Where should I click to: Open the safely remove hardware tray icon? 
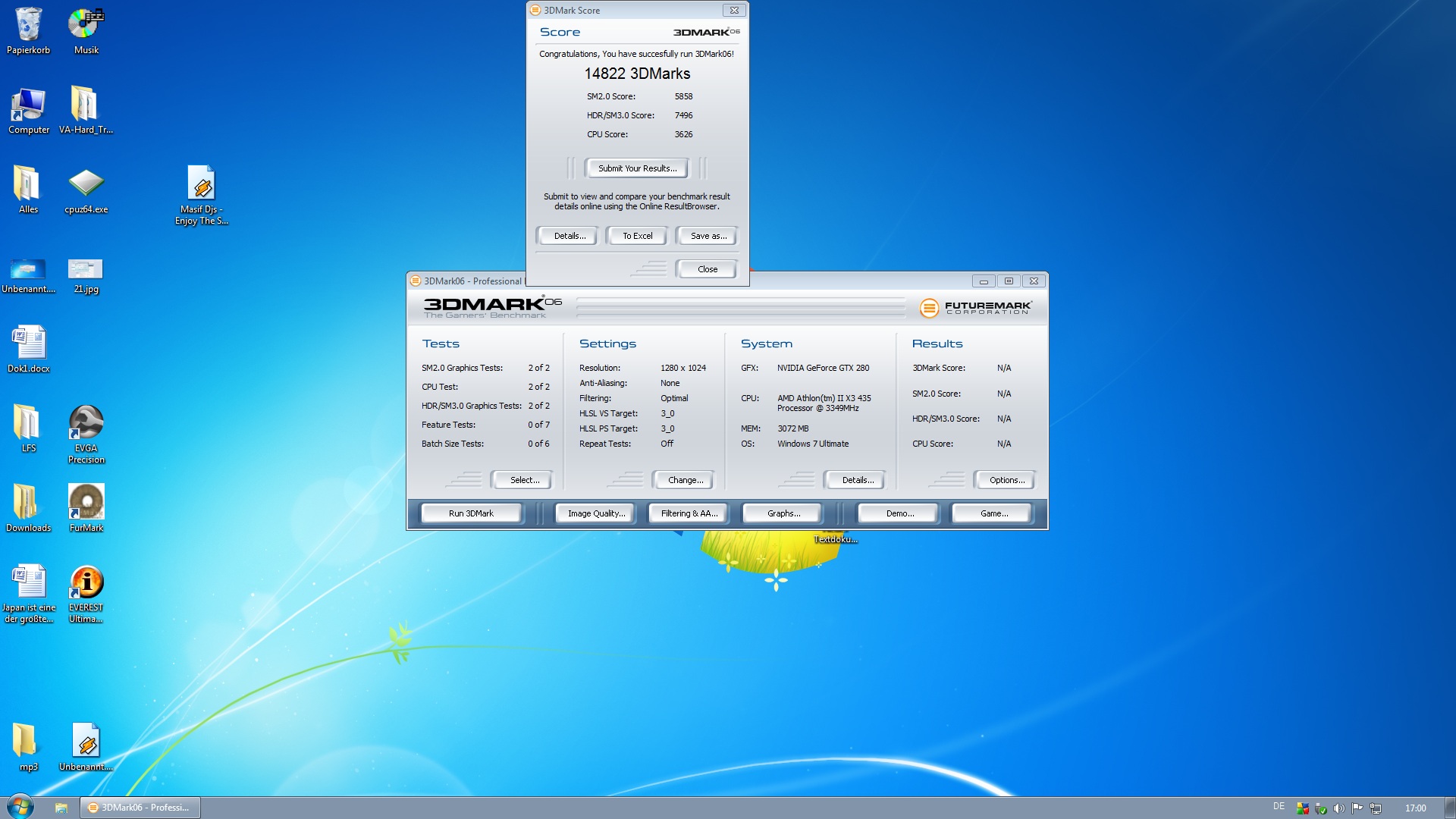point(1320,808)
